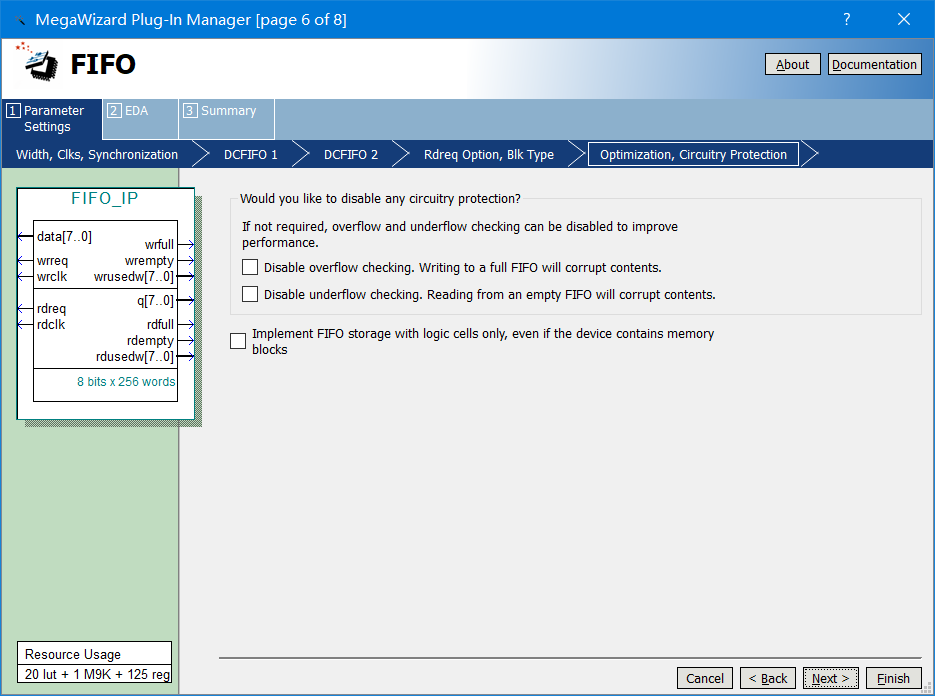Screen dimensions: 935x696
Task: Click the Resource Usage header
Action: tap(73, 654)
